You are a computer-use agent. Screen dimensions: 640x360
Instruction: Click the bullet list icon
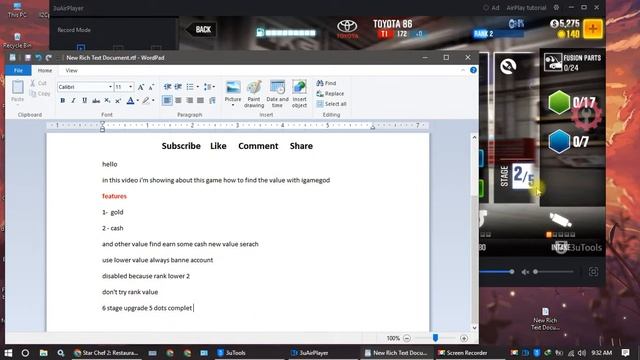tap(190, 87)
